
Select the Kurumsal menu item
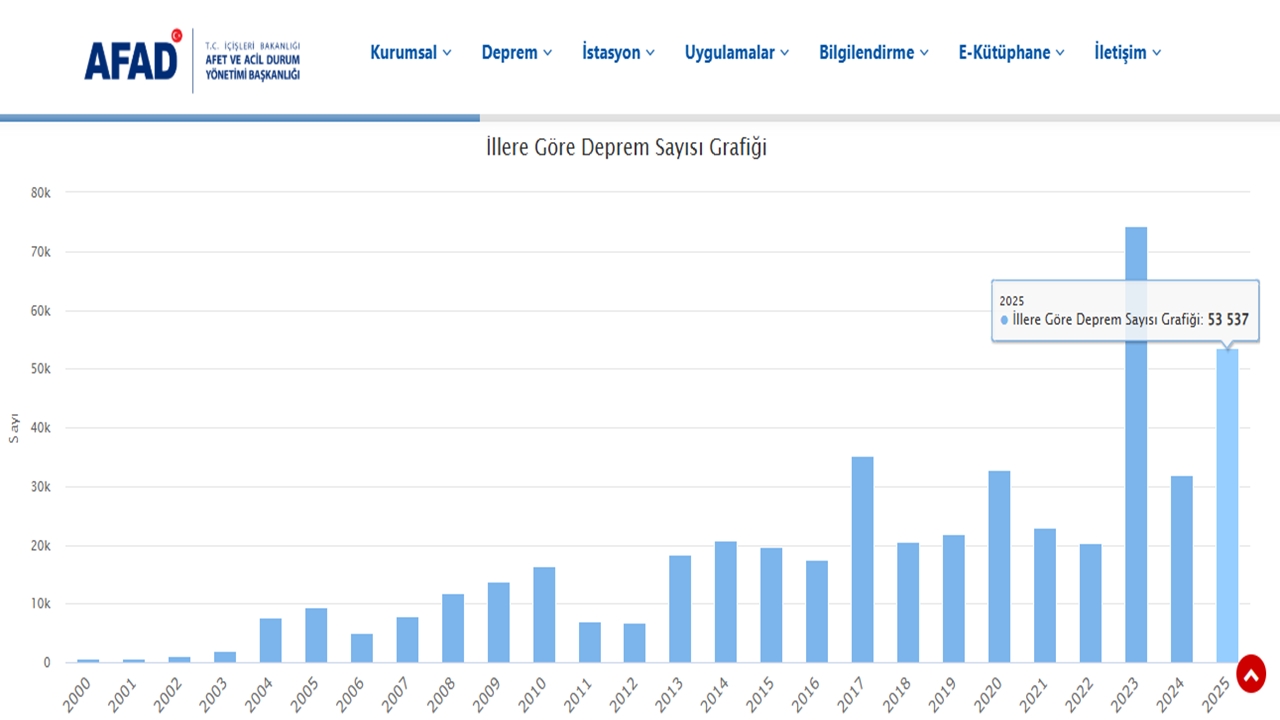404,53
